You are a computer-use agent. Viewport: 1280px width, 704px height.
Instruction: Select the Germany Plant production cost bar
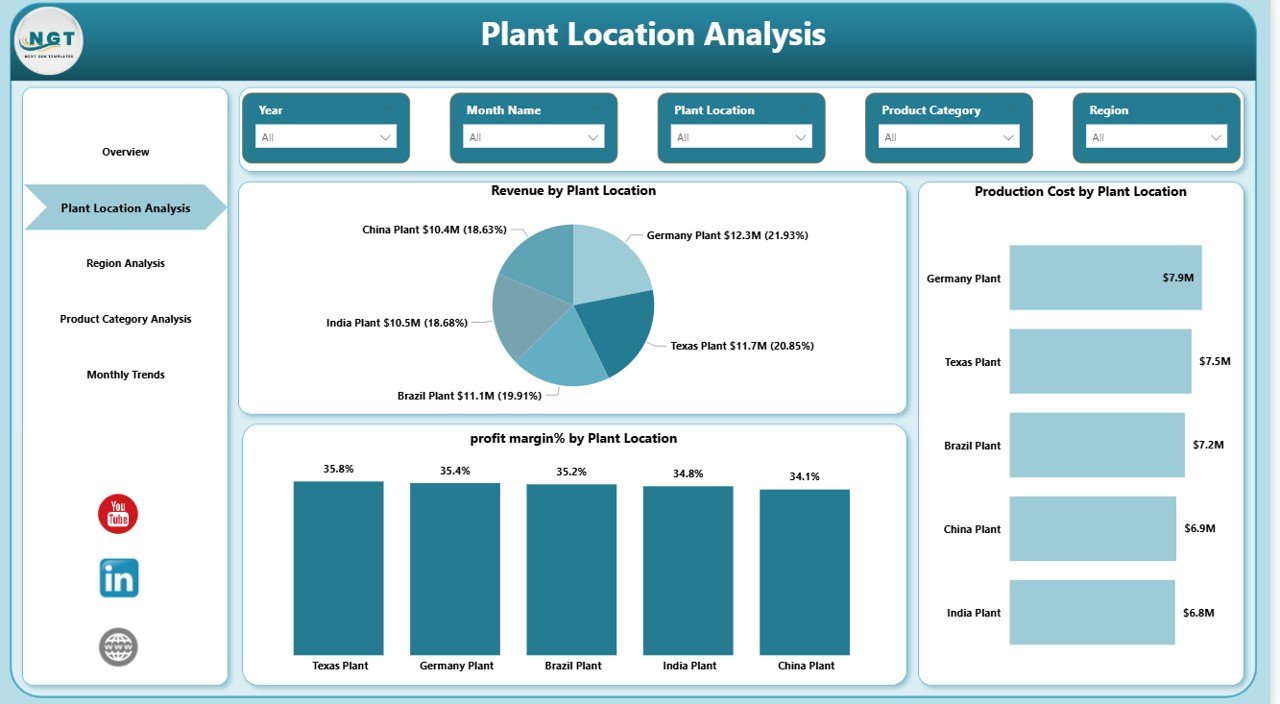pos(1105,278)
